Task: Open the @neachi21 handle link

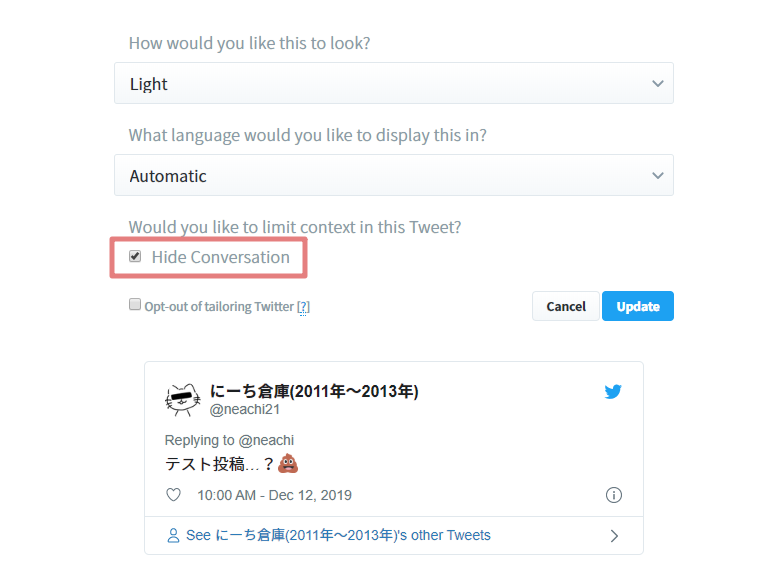Action: tap(245, 409)
